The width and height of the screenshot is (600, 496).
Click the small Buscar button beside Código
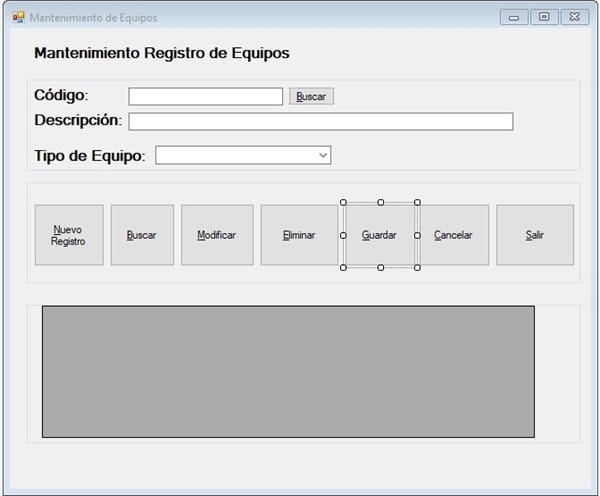[x=311, y=96]
